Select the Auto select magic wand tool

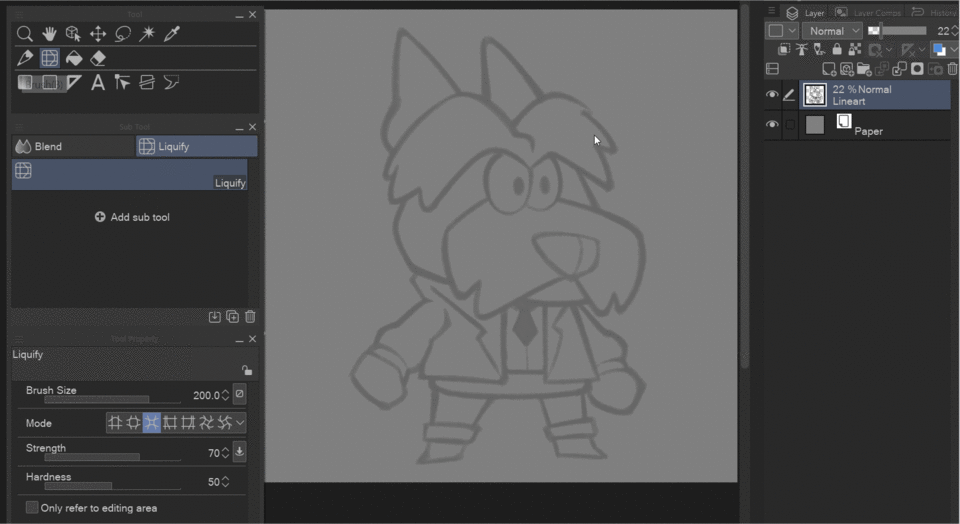coord(147,34)
